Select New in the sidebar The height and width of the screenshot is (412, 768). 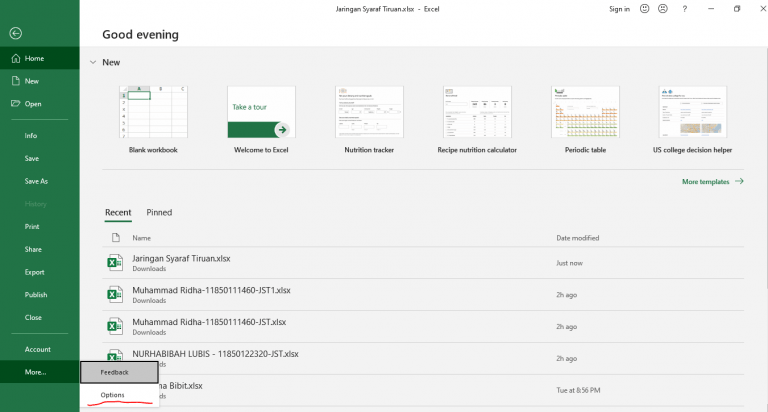40,81
